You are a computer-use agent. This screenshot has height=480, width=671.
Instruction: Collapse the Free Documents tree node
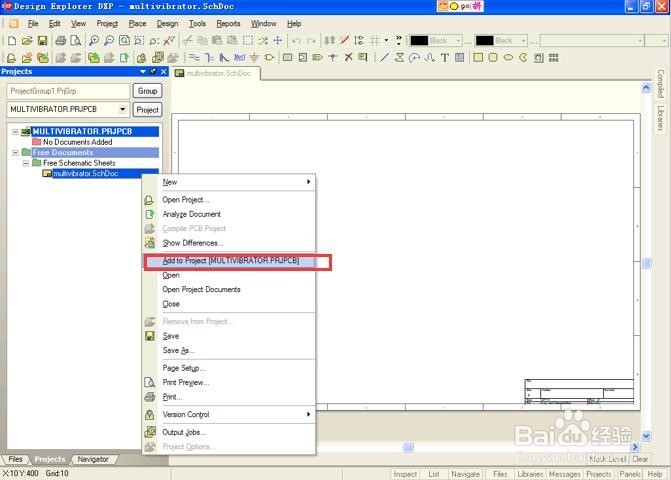pos(15,152)
